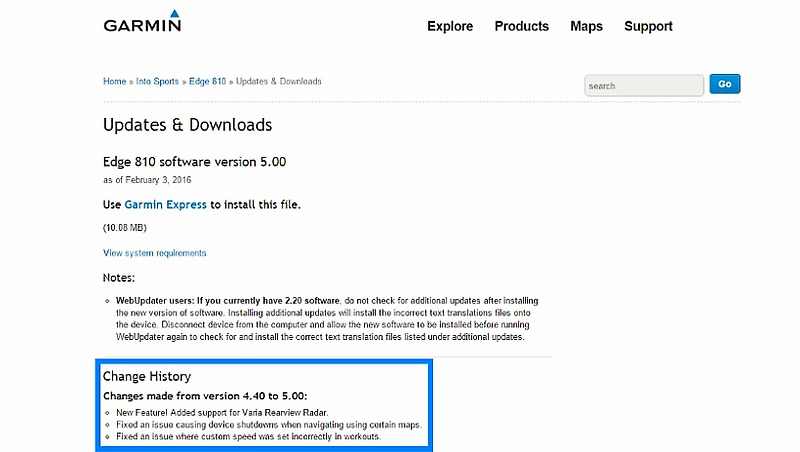
Task: Open Into Sports breadcrumb link
Action: tap(157, 81)
